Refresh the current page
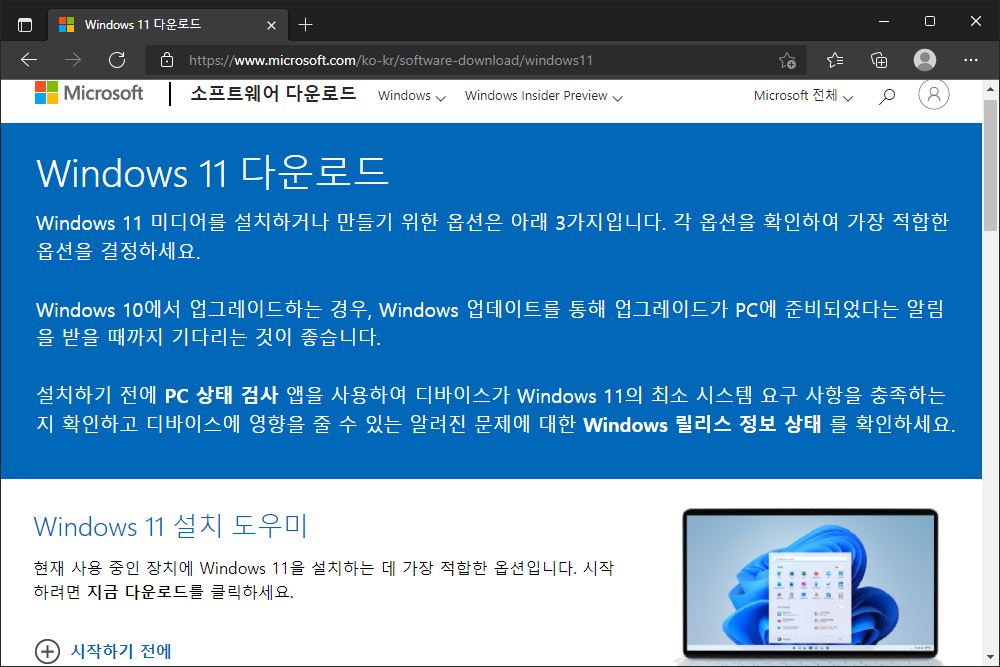1000x667 pixels. pyautogui.click(x=117, y=60)
